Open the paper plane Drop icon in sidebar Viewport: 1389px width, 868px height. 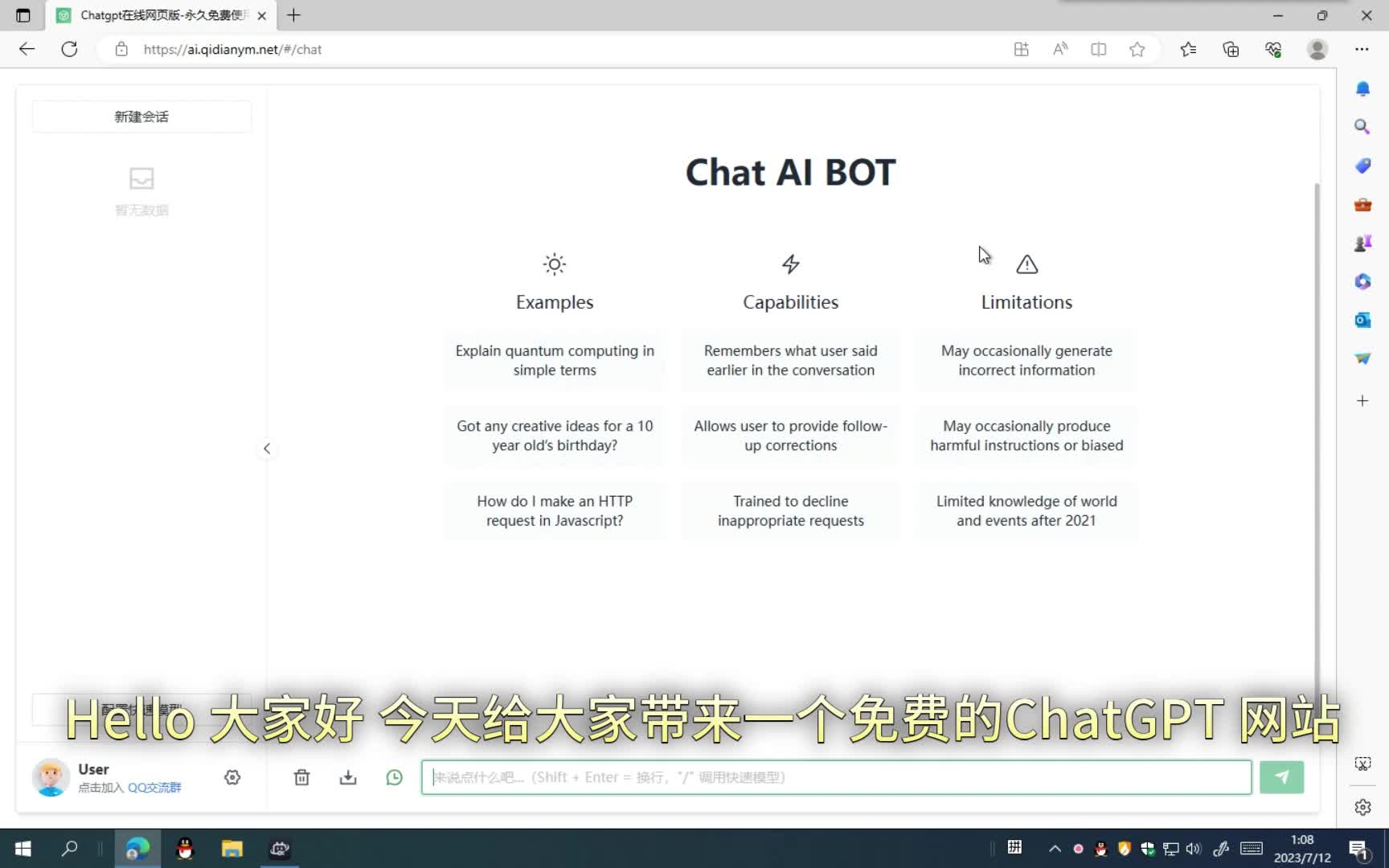click(1362, 358)
